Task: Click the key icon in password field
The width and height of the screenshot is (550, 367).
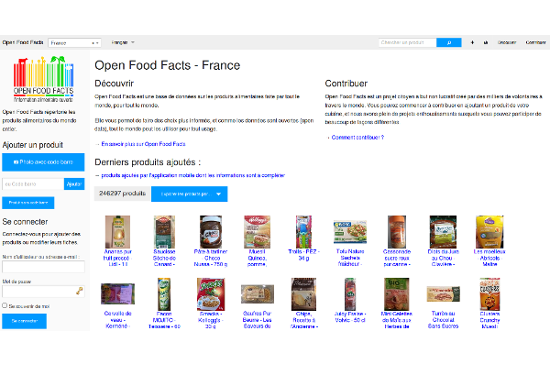Action: (80, 291)
